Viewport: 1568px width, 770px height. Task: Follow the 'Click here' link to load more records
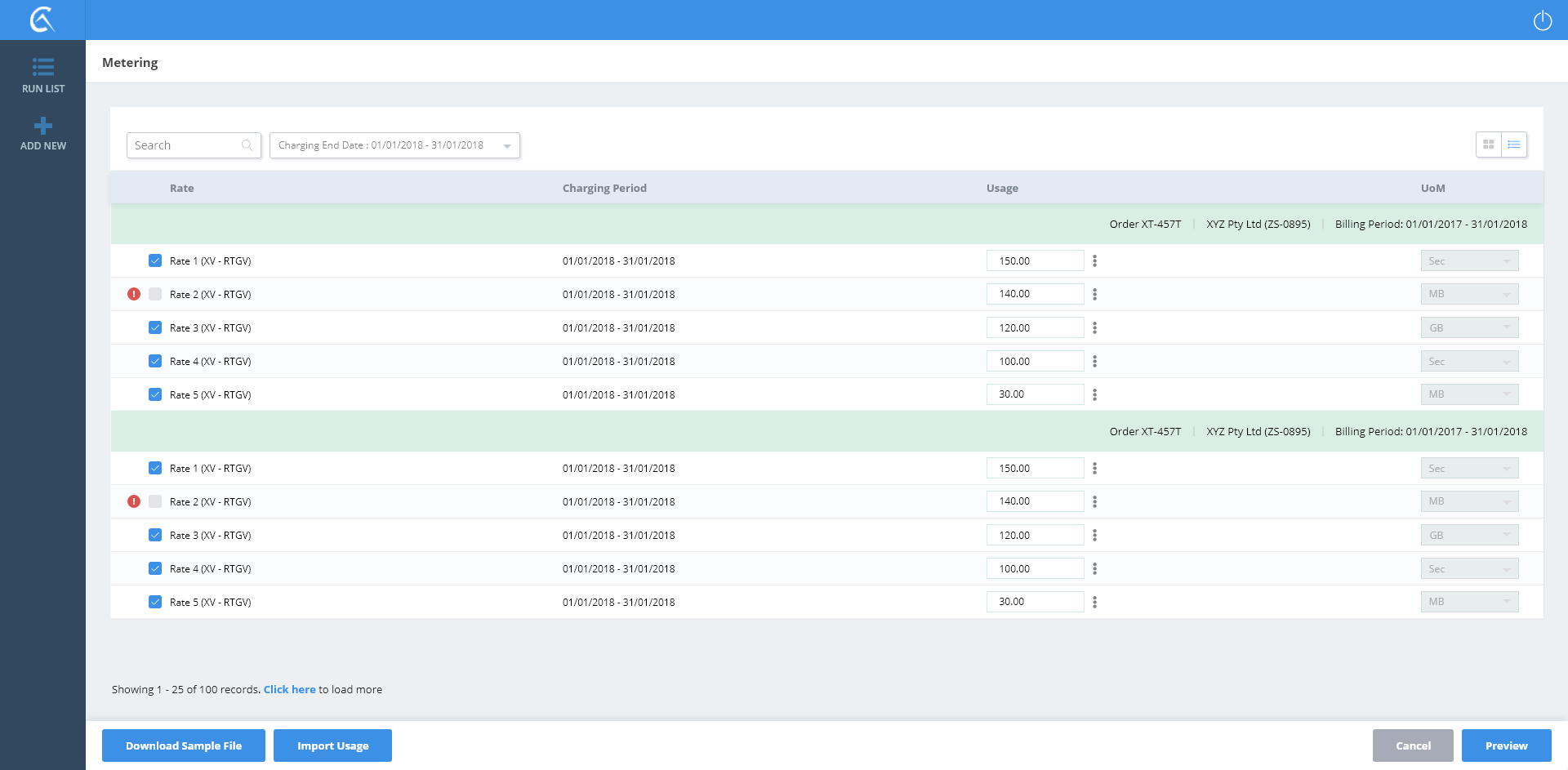click(289, 689)
